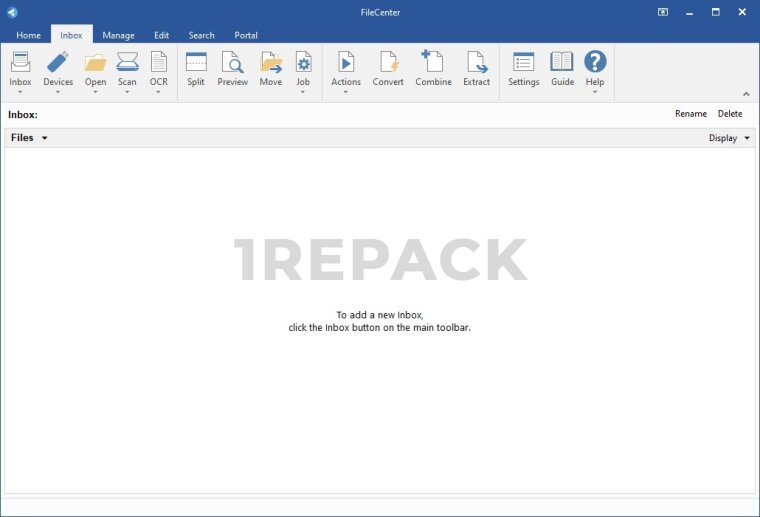Select the Combine files icon

point(433,63)
